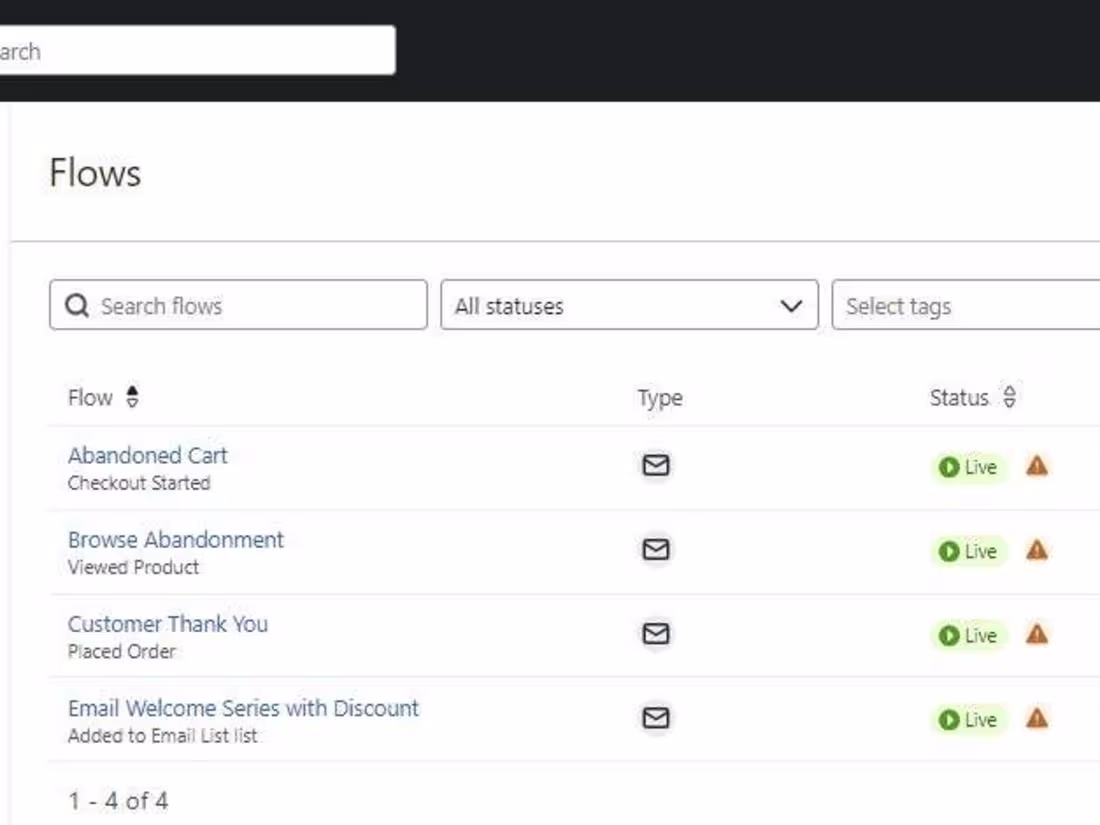Open the warning alert for Browse Abandonment
This screenshot has width=1100, height=825.
point(1037,549)
